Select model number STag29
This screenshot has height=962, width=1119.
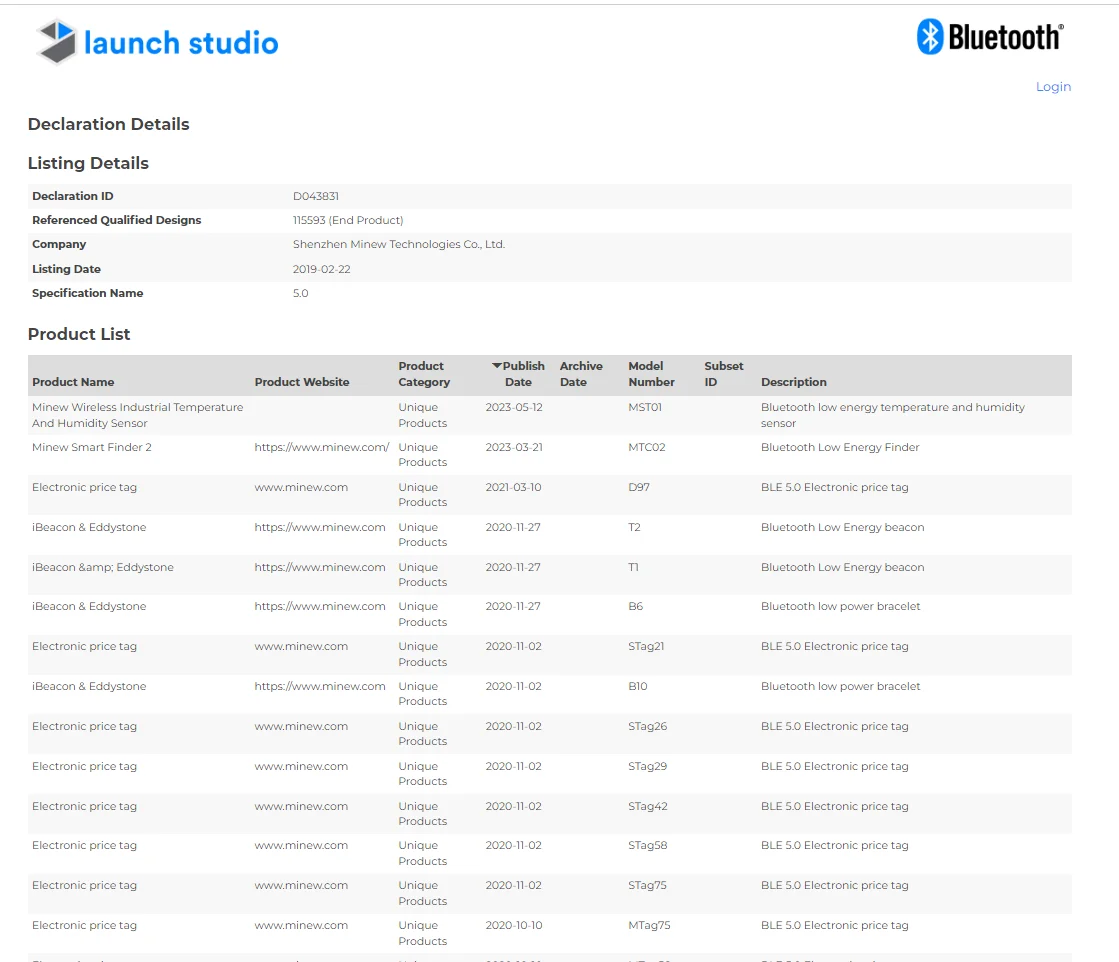pos(647,766)
